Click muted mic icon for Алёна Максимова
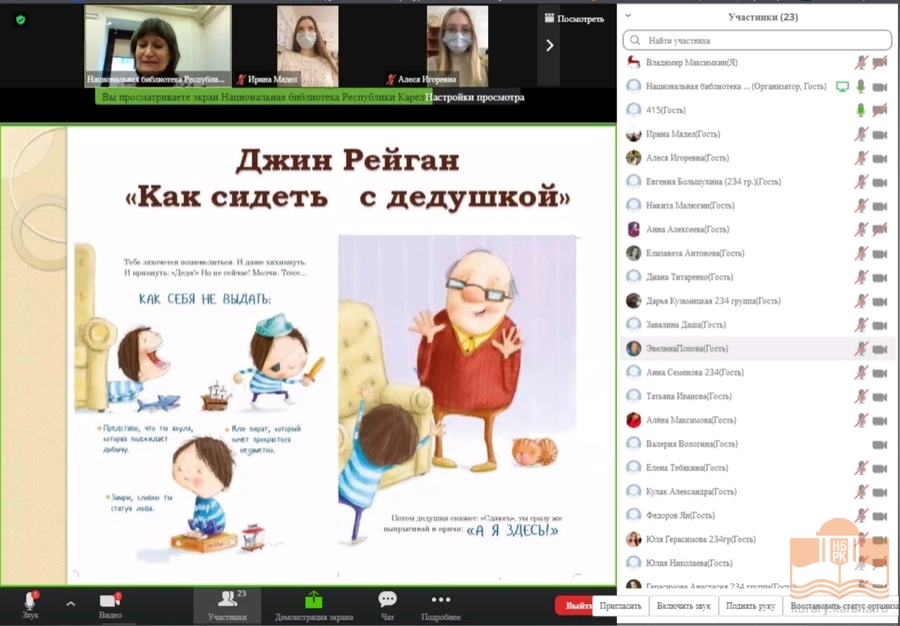 tap(860, 421)
